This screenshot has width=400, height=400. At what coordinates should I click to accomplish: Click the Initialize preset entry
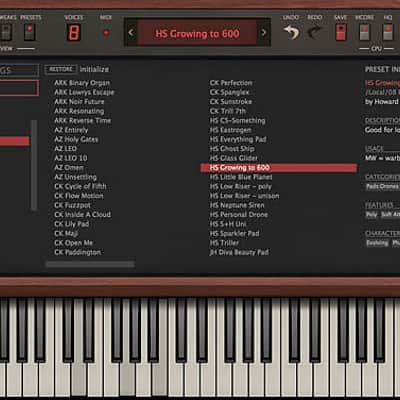pyautogui.click(x=94, y=69)
